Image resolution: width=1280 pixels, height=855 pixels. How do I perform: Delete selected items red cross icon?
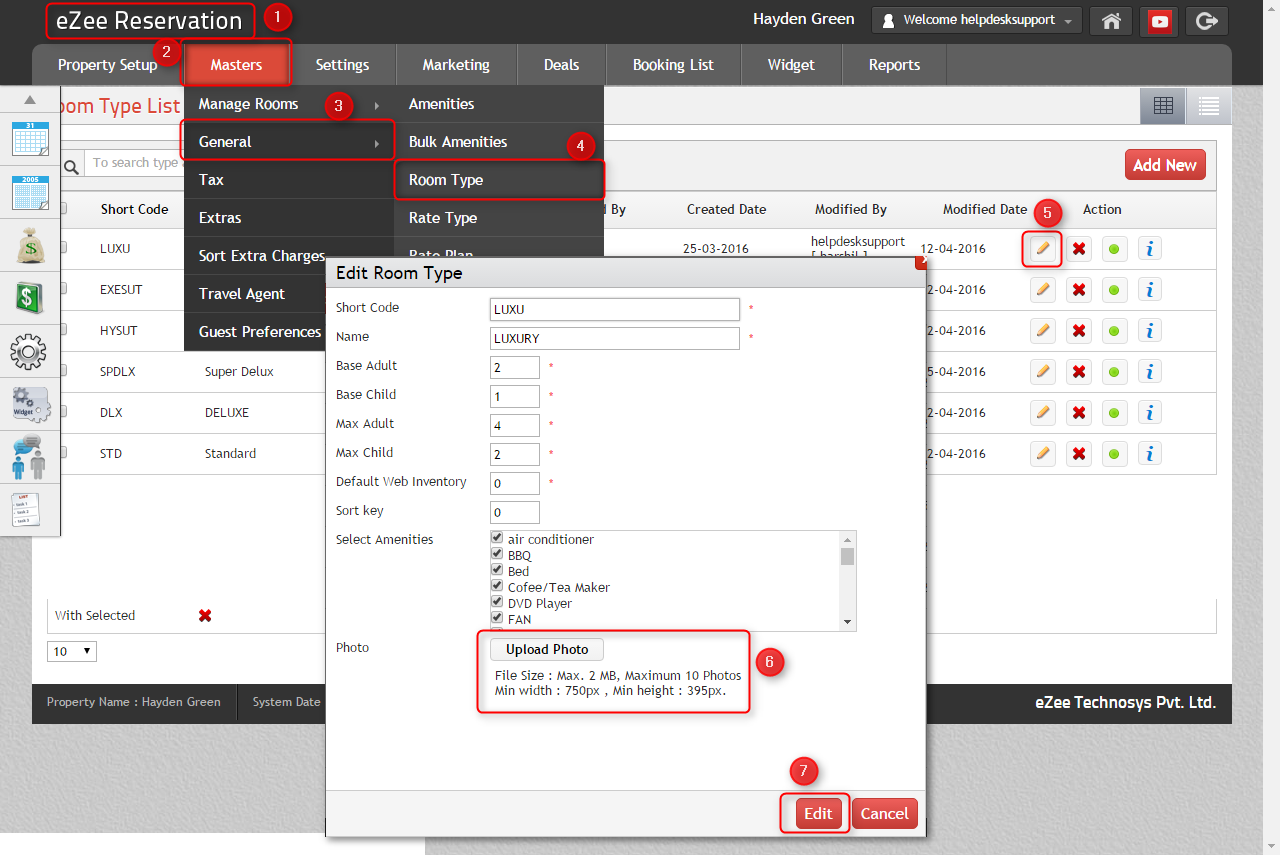205,615
